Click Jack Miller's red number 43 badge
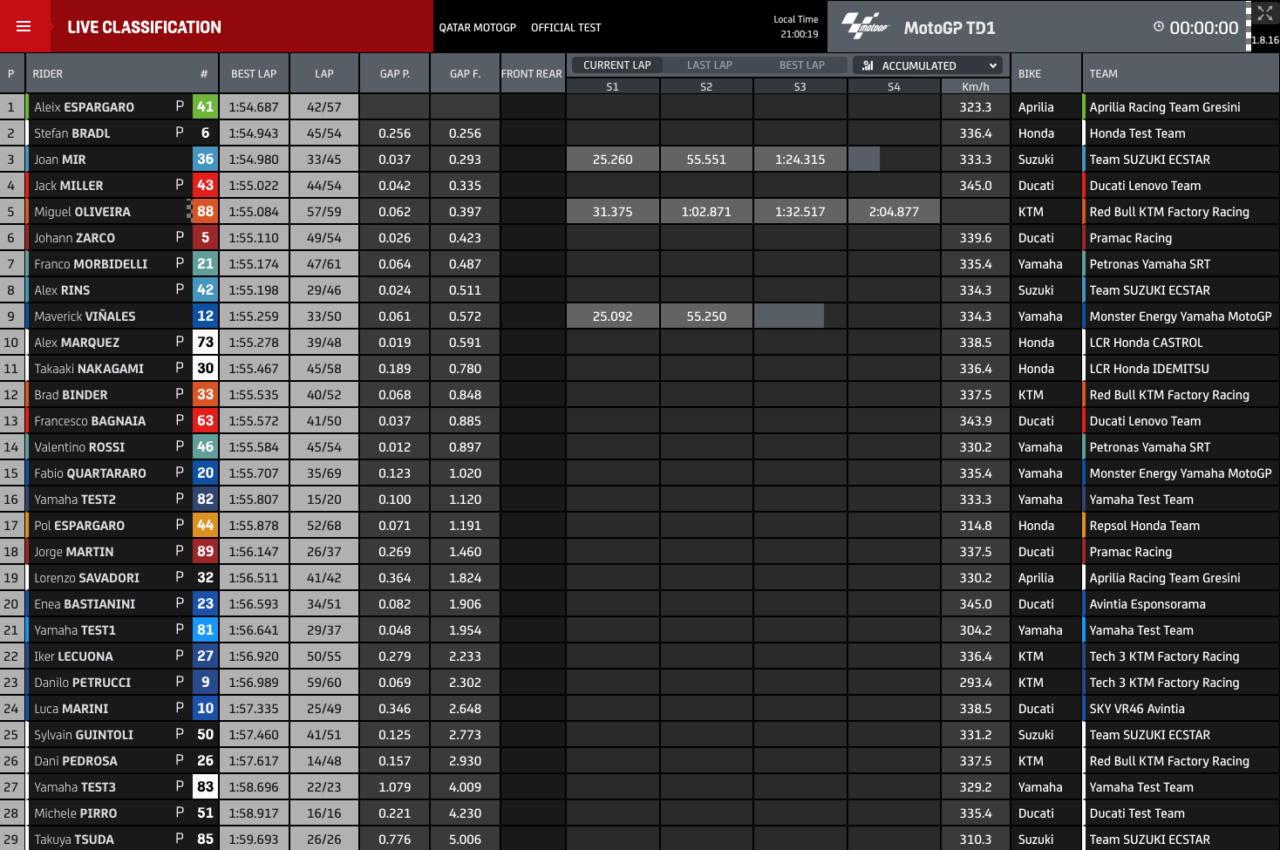The width and height of the screenshot is (1280, 850). (x=205, y=185)
